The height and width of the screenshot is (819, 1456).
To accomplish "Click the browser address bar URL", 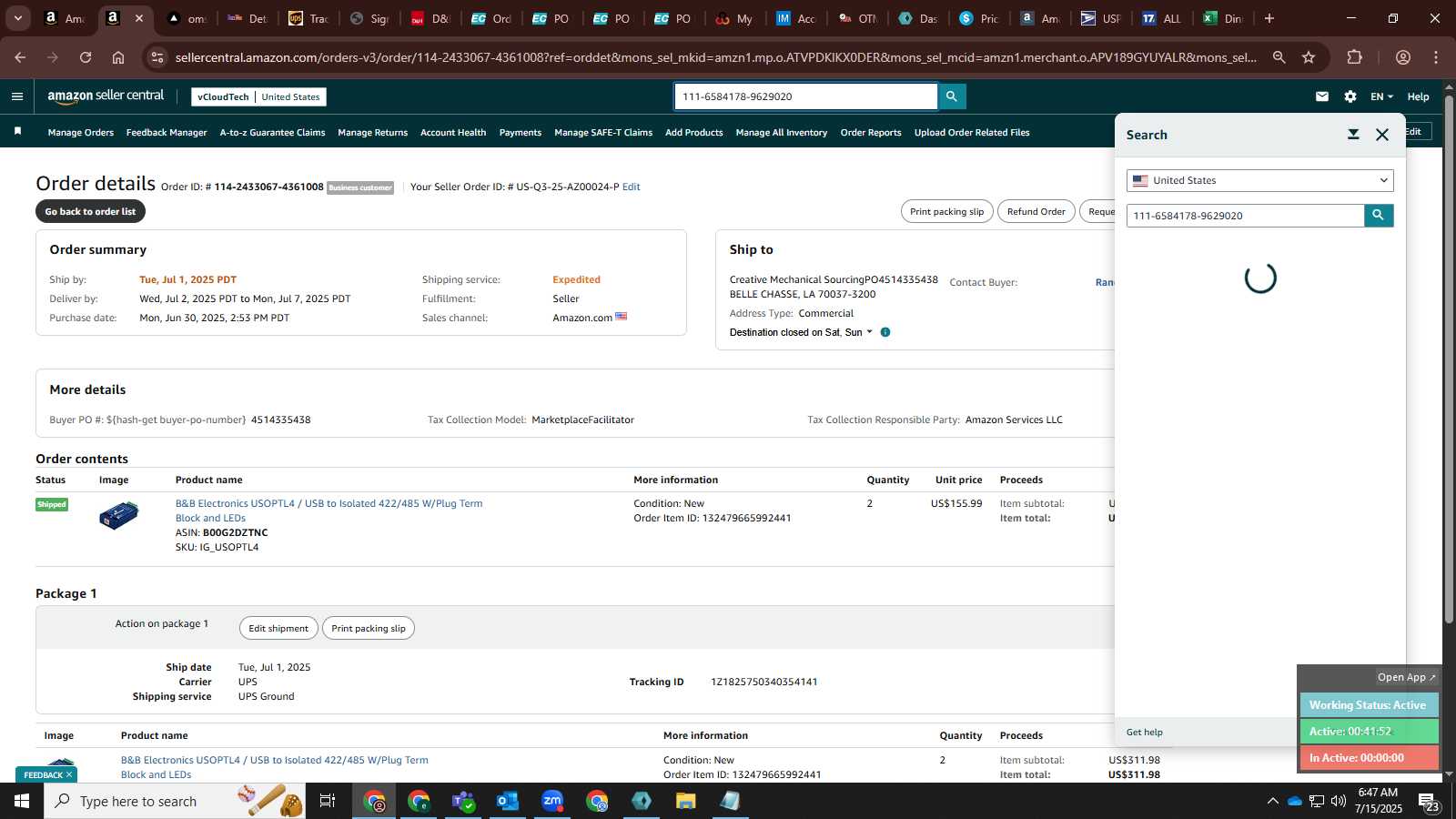I will (x=715, y=57).
